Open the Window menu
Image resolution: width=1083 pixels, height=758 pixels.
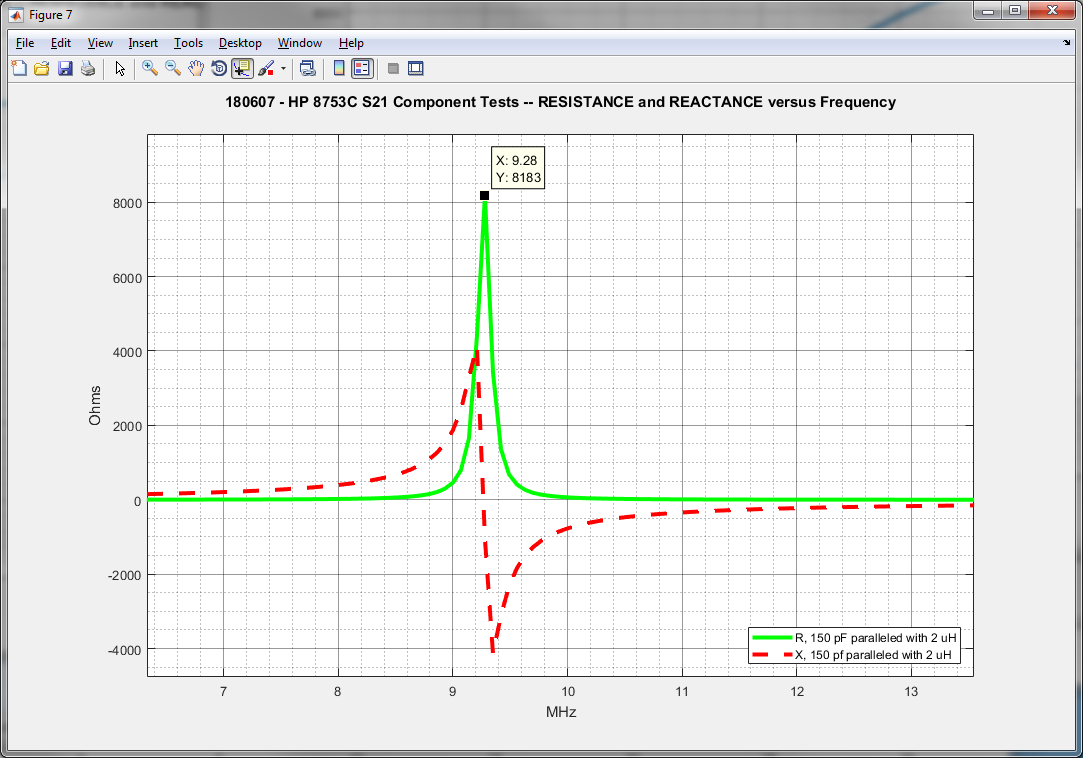(300, 43)
